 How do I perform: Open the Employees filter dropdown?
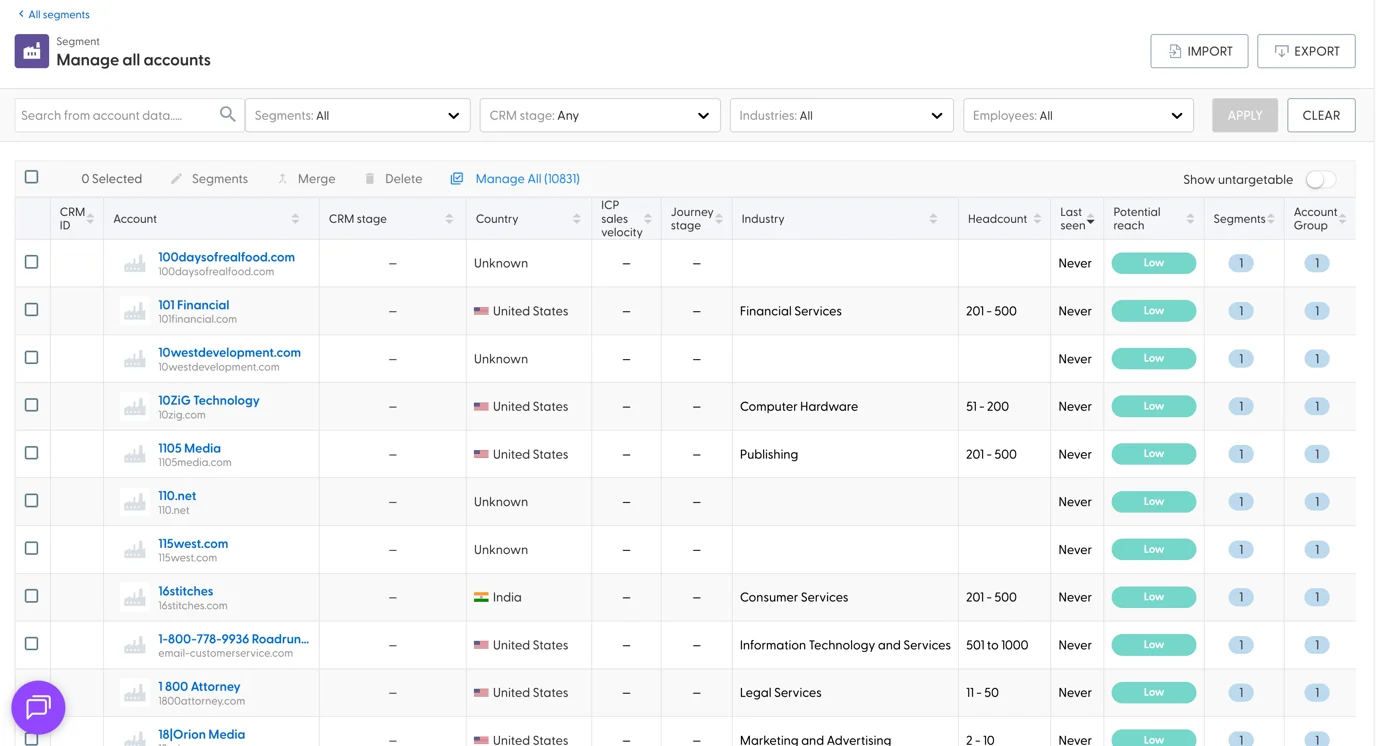[1078, 115]
